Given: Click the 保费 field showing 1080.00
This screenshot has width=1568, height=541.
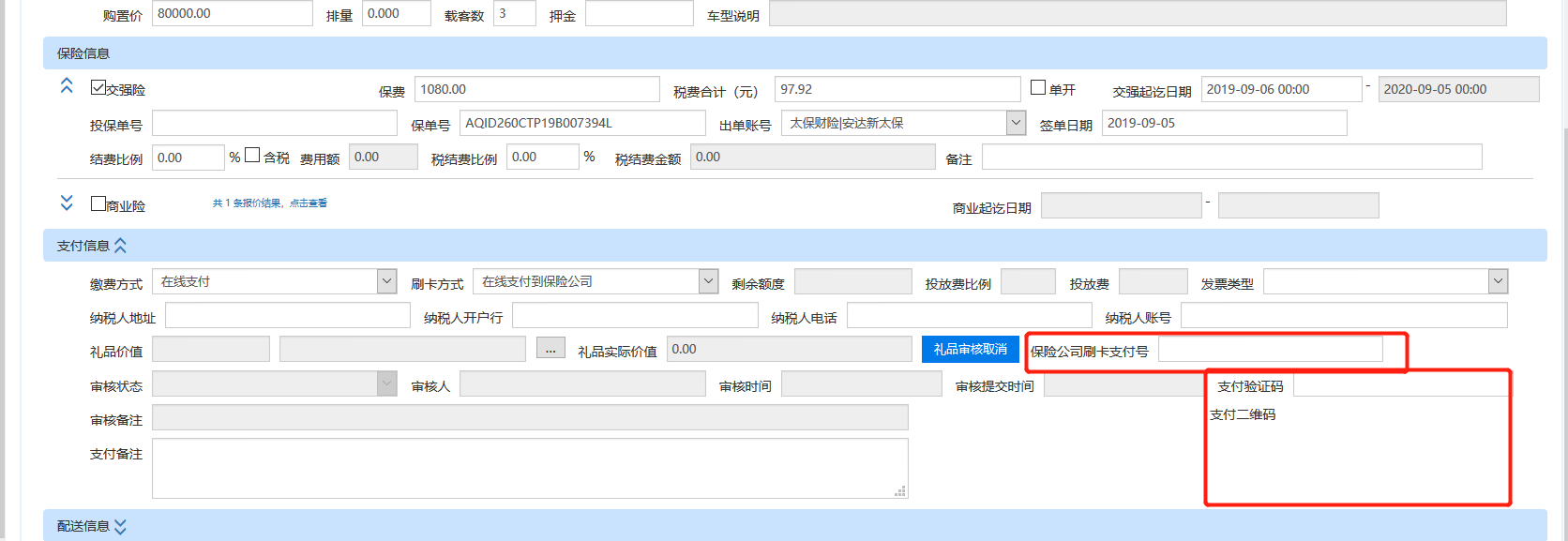Looking at the screenshot, I should [537, 89].
